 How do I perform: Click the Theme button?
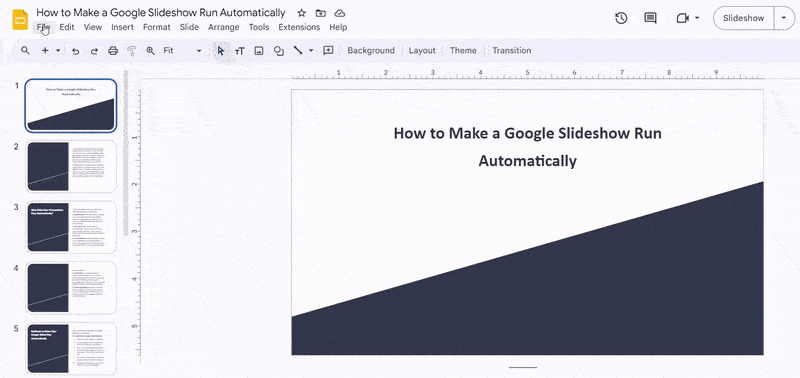(x=463, y=51)
